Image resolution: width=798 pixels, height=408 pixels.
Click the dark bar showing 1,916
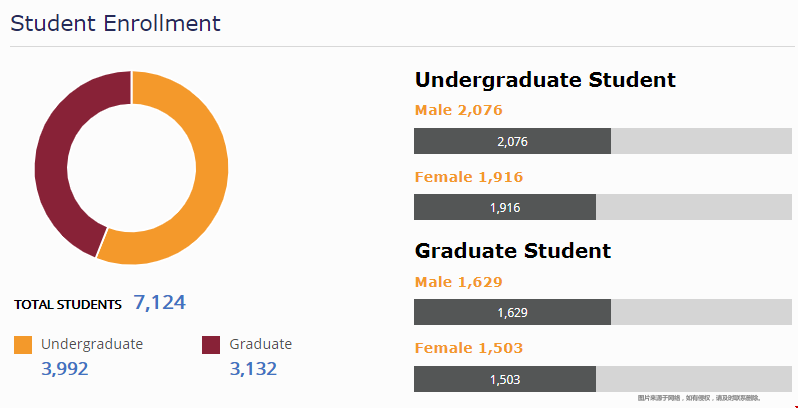(505, 207)
